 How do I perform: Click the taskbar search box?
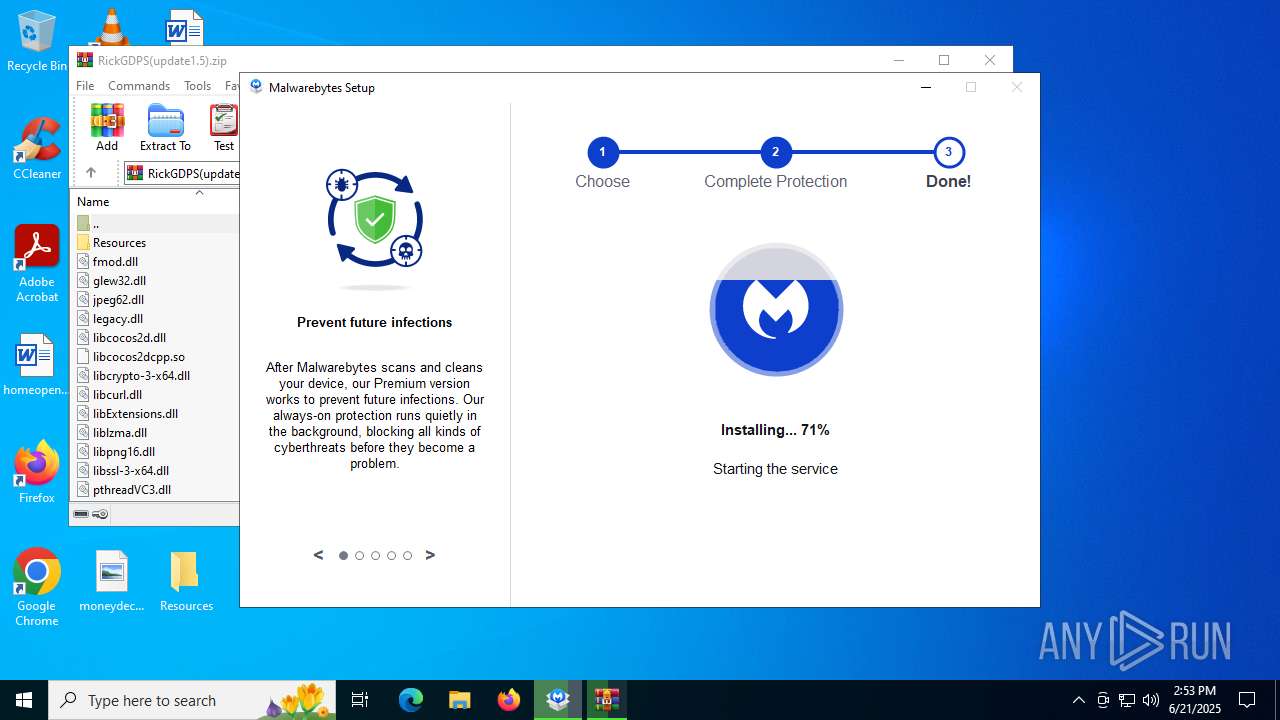coord(194,700)
